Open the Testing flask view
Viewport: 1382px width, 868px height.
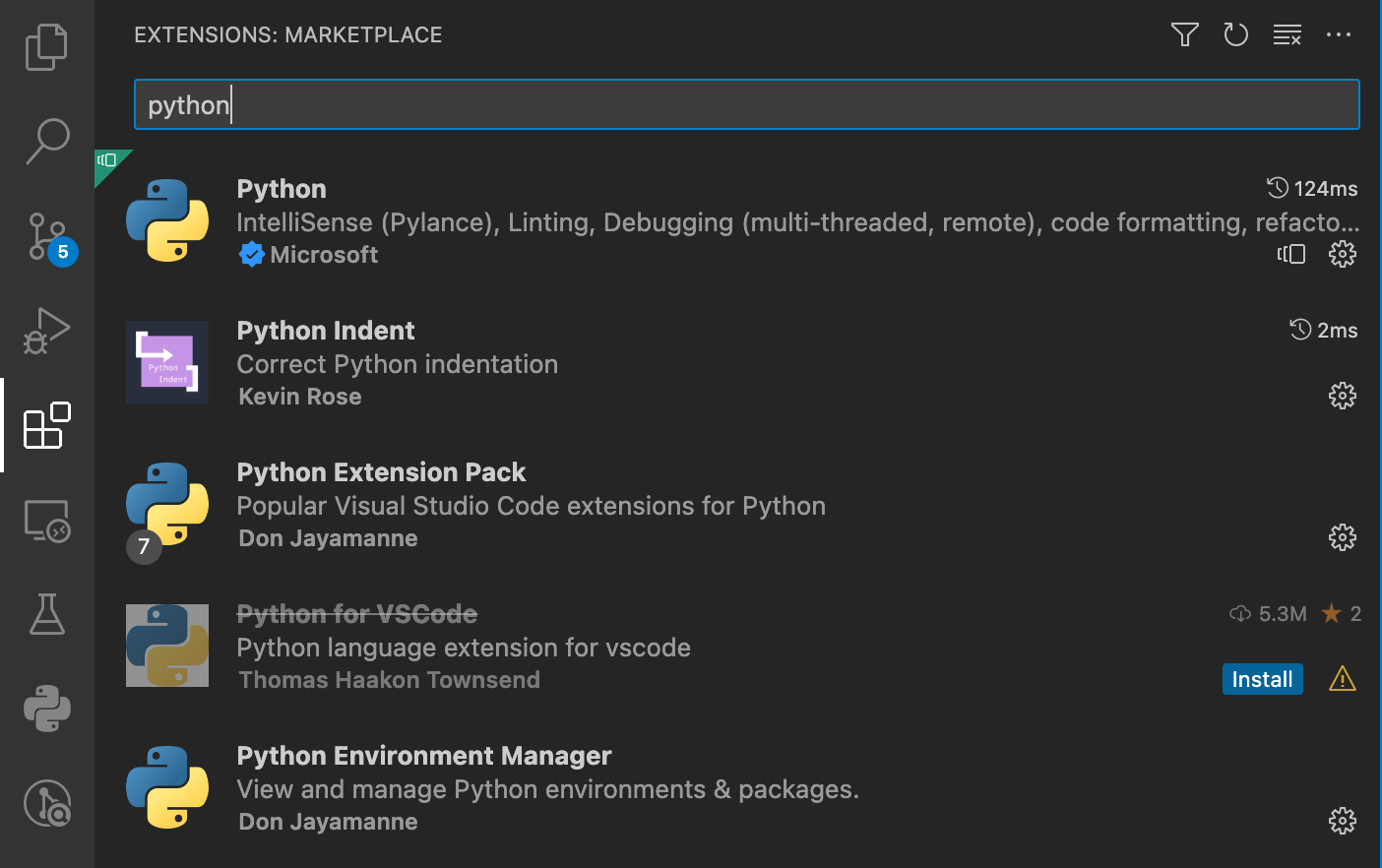tap(46, 614)
